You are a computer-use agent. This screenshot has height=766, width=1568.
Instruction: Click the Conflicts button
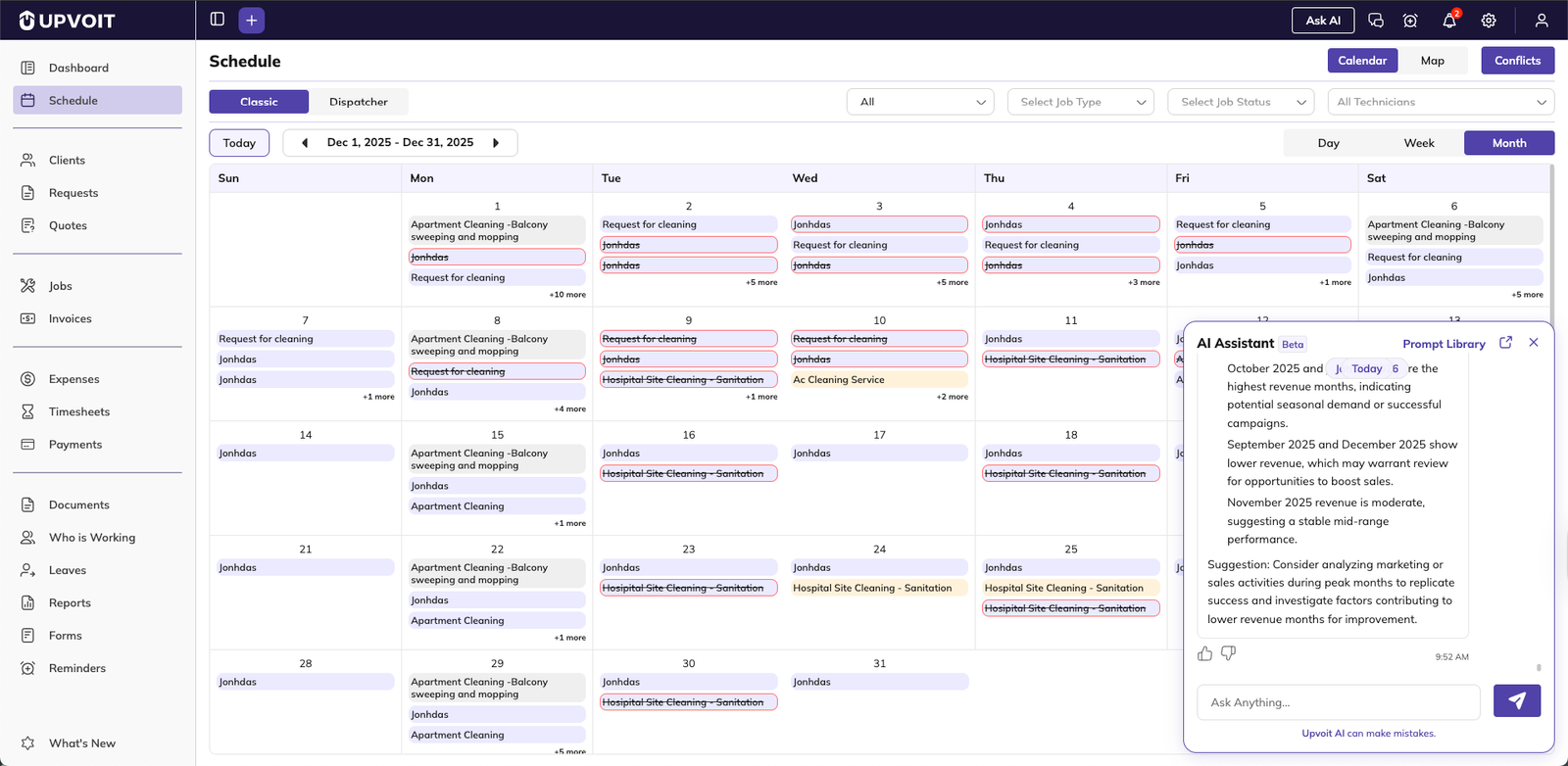click(x=1517, y=61)
